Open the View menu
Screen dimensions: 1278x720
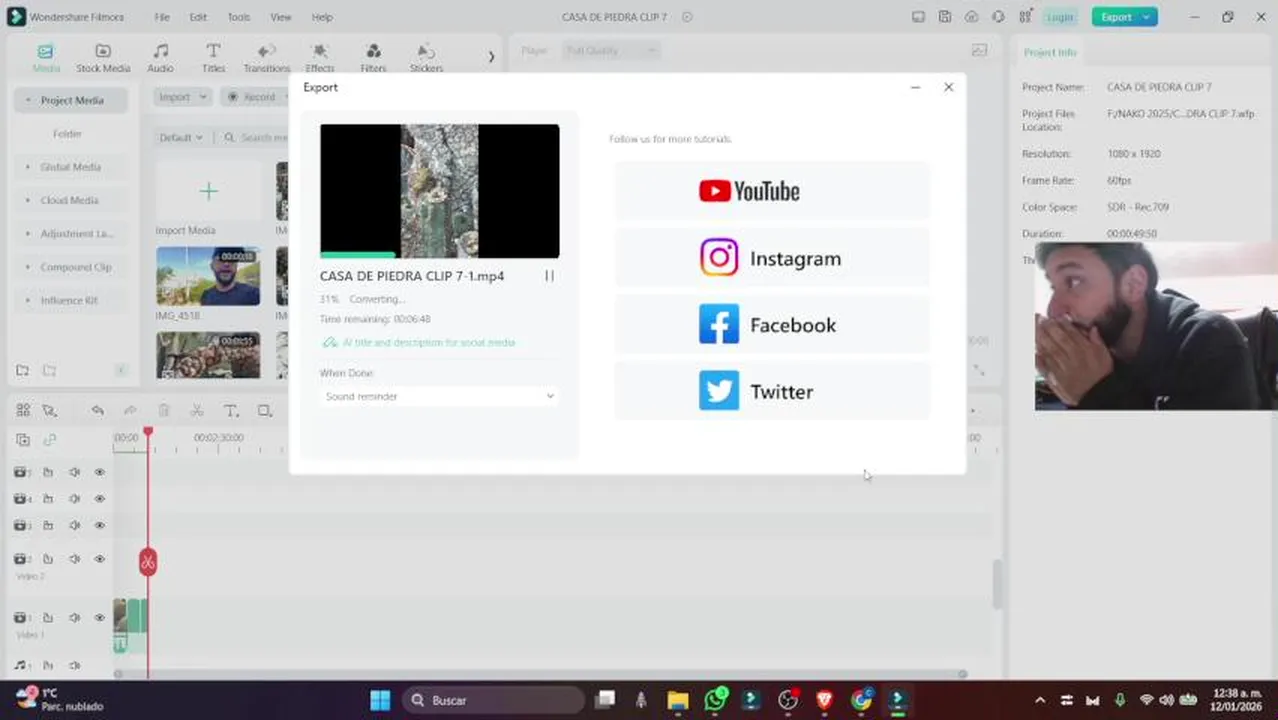click(281, 17)
